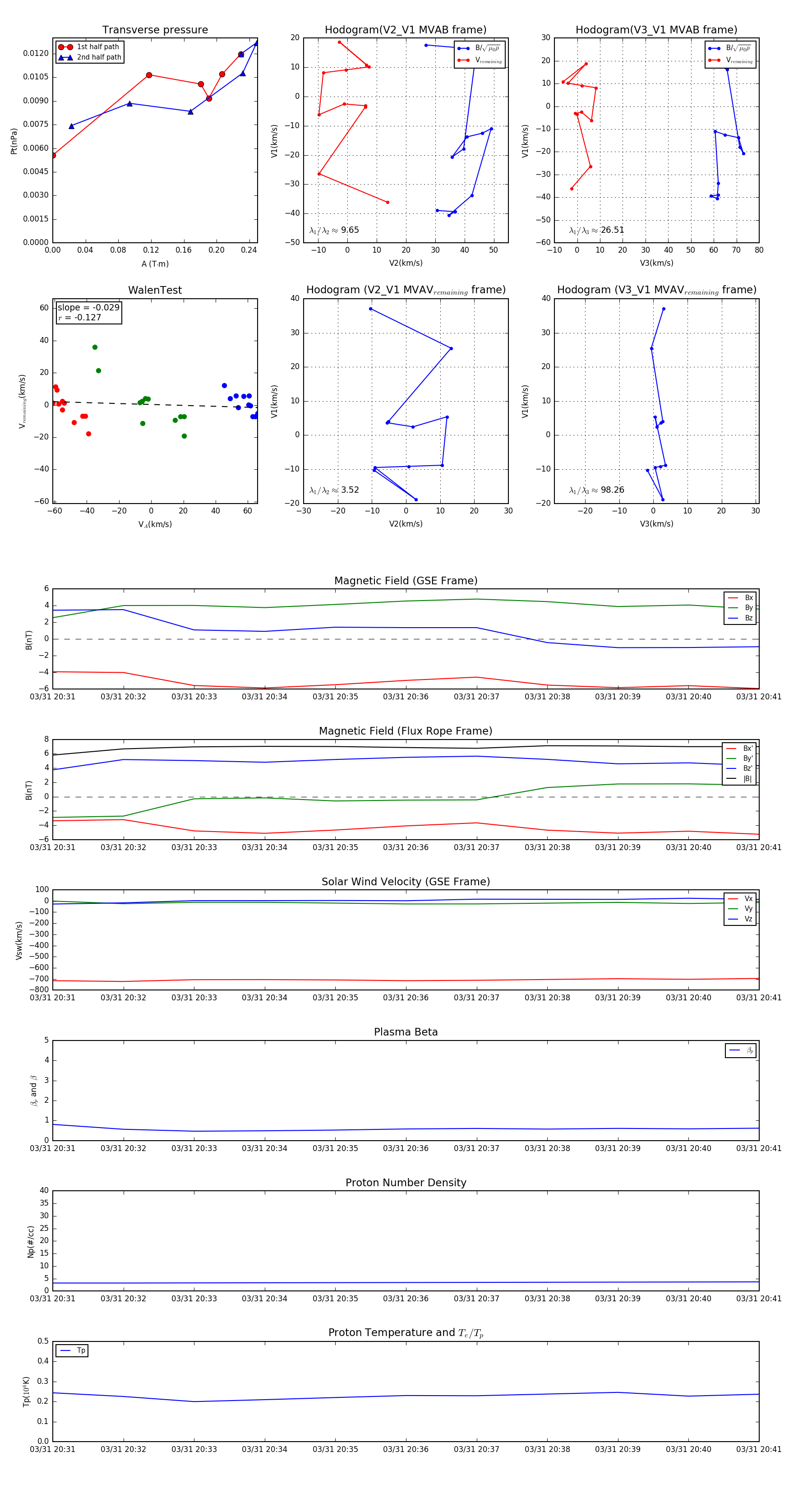The image size is (812, 1489).
Task: Click the 'Proton Temperature and Te/Tp' title
Action: pos(406,1333)
